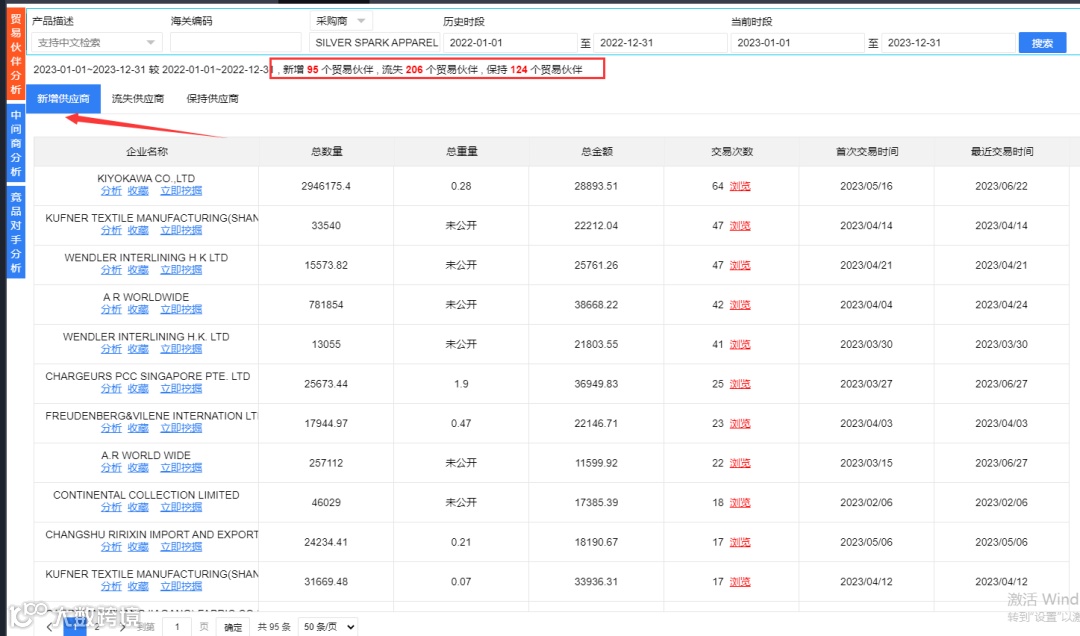Click 立即挖掘 for WENDLER INTERLINING H K LTD

180,269
